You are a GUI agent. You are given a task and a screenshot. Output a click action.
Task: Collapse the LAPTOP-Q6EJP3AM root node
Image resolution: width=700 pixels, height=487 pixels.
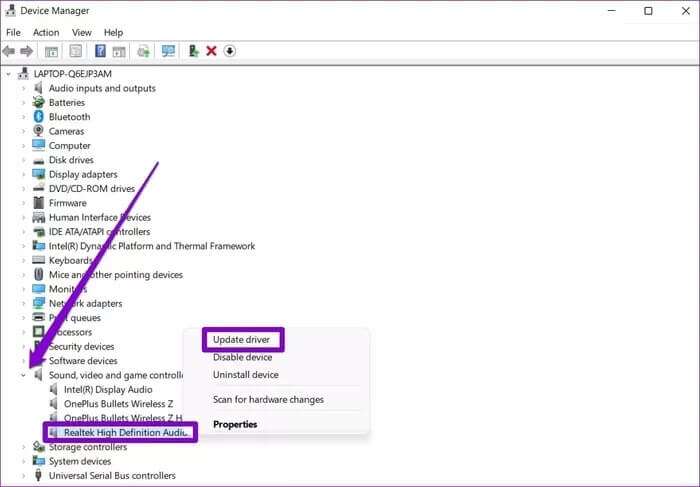coord(8,74)
